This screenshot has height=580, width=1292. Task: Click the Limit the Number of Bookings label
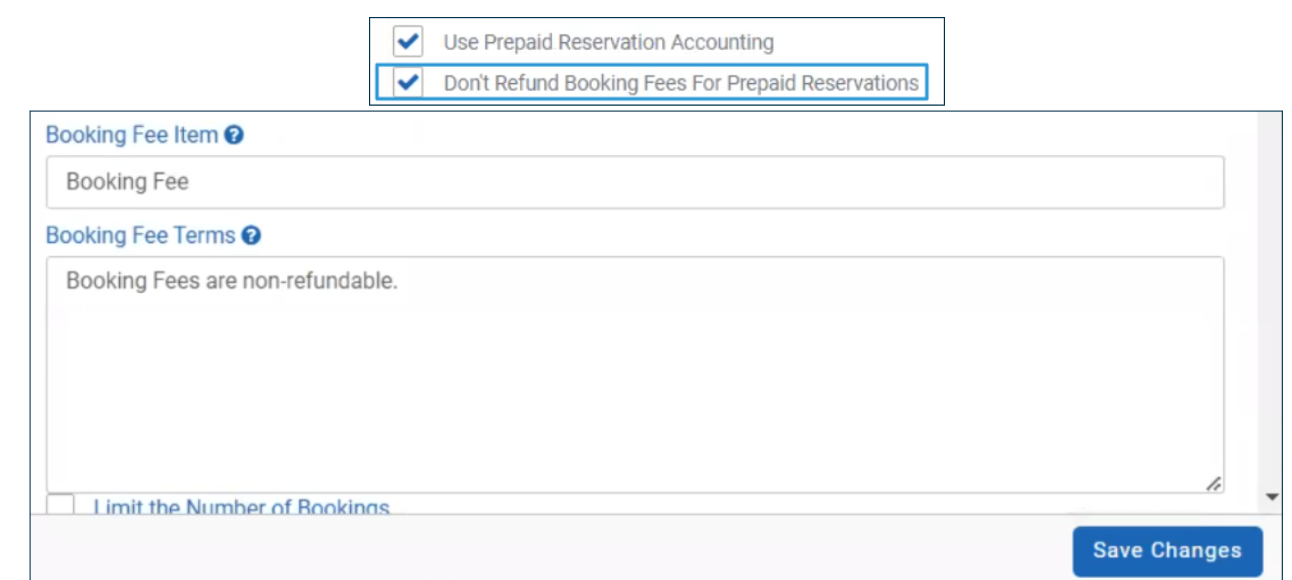coord(241,507)
